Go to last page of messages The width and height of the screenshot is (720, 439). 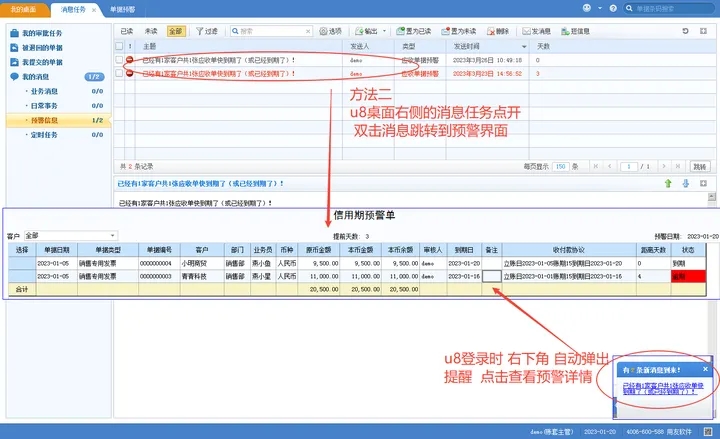point(677,166)
